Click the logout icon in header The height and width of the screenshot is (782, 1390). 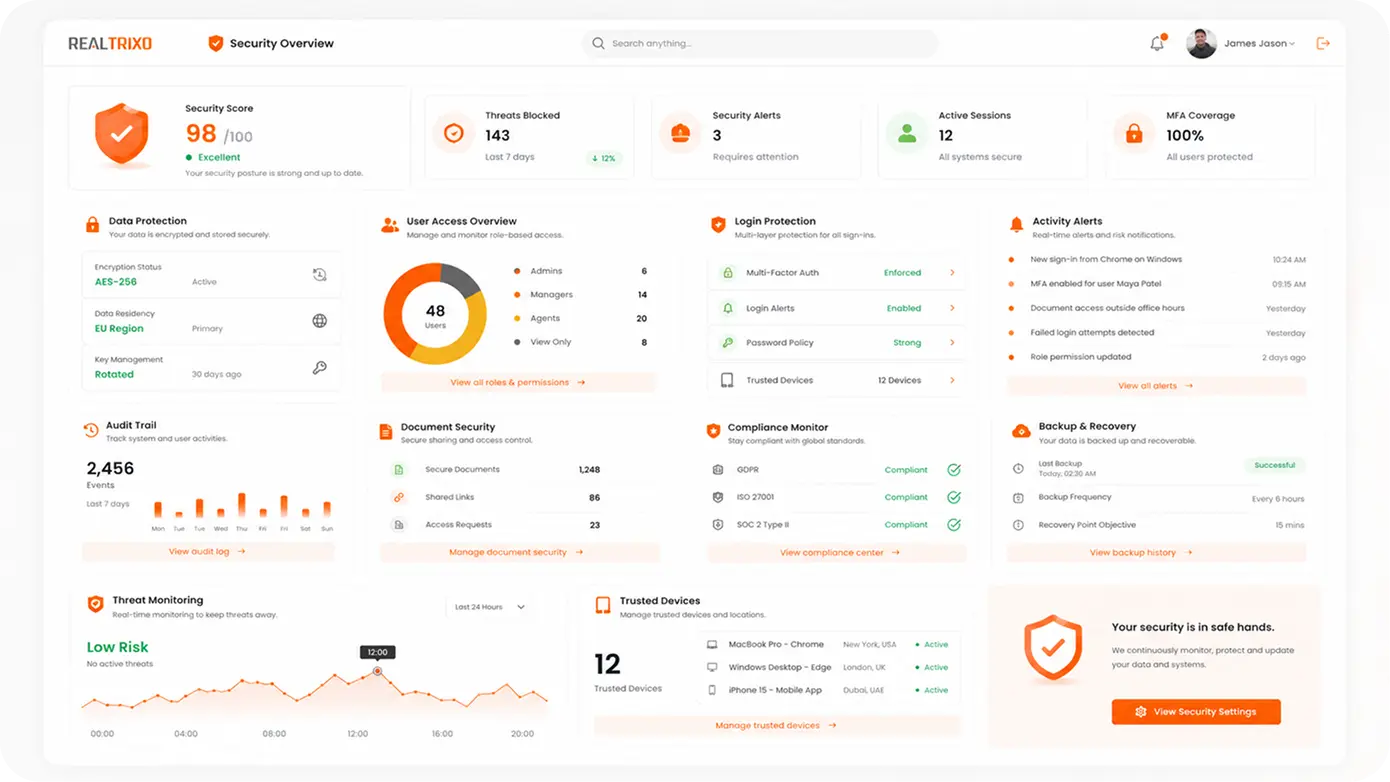click(1323, 43)
